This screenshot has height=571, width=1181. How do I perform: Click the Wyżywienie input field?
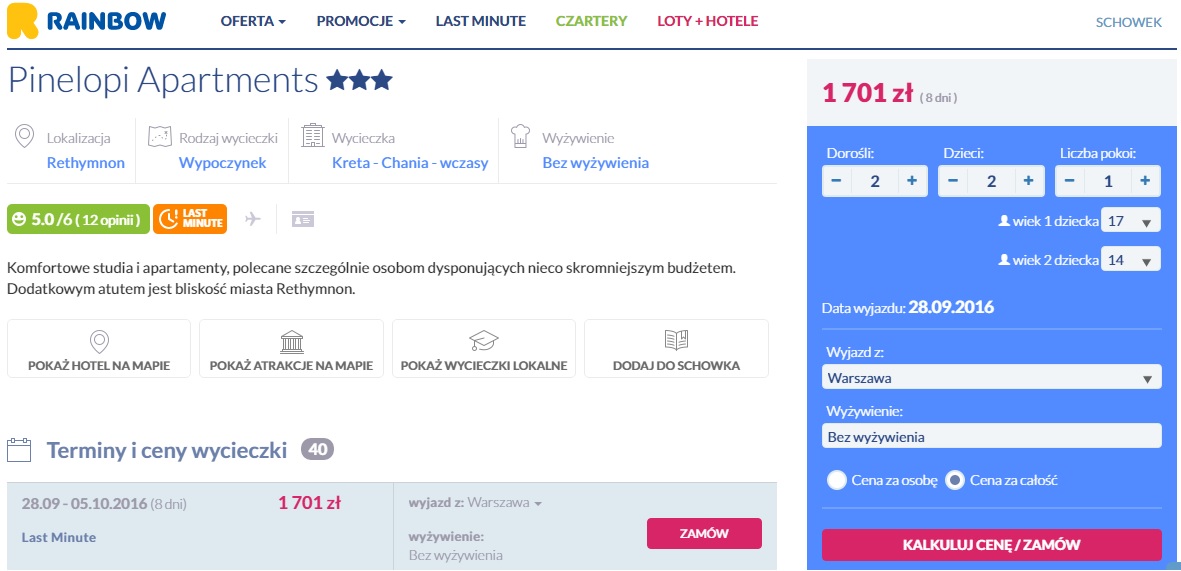991,436
